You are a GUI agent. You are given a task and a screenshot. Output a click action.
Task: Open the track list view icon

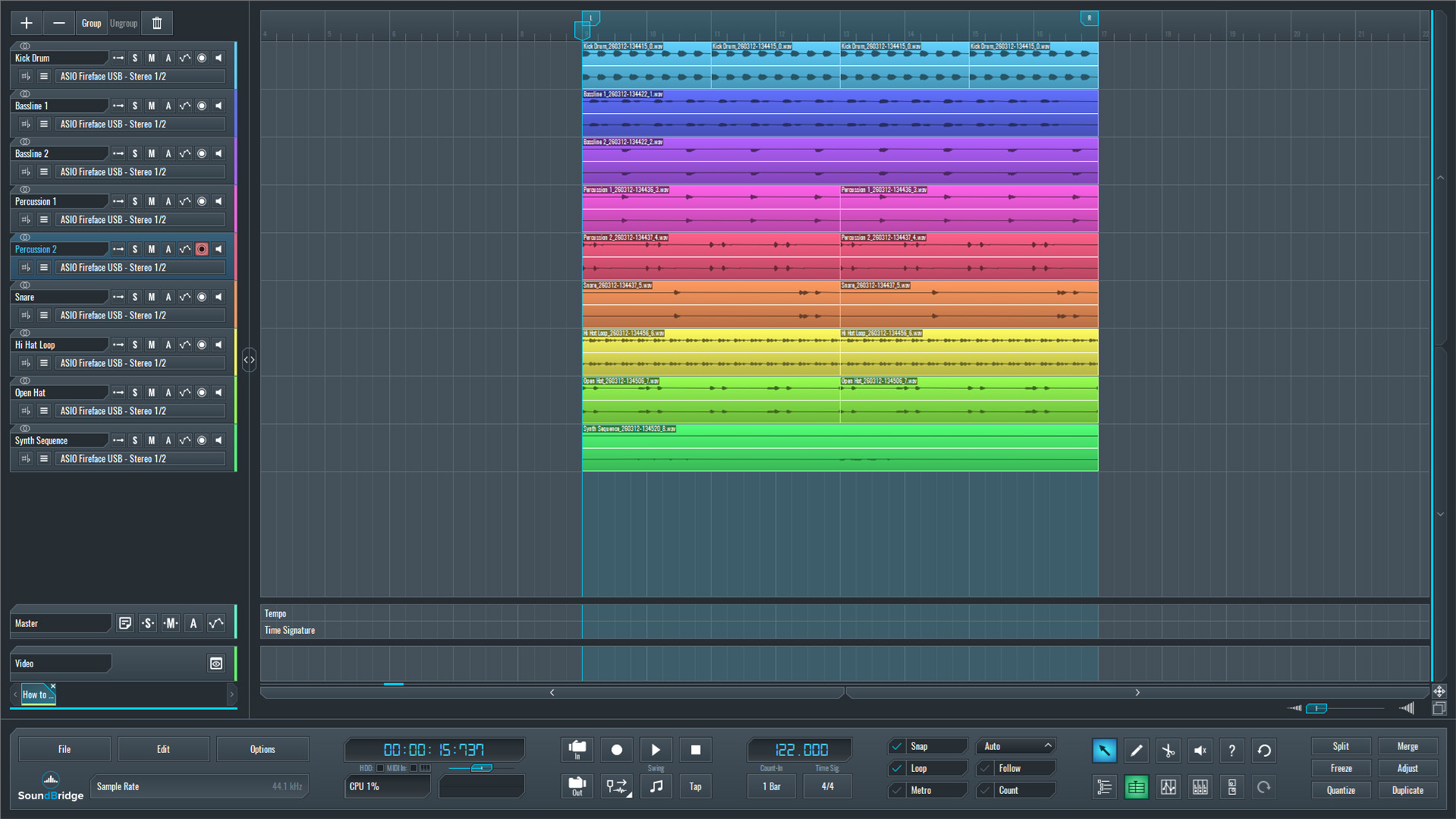1104,787
